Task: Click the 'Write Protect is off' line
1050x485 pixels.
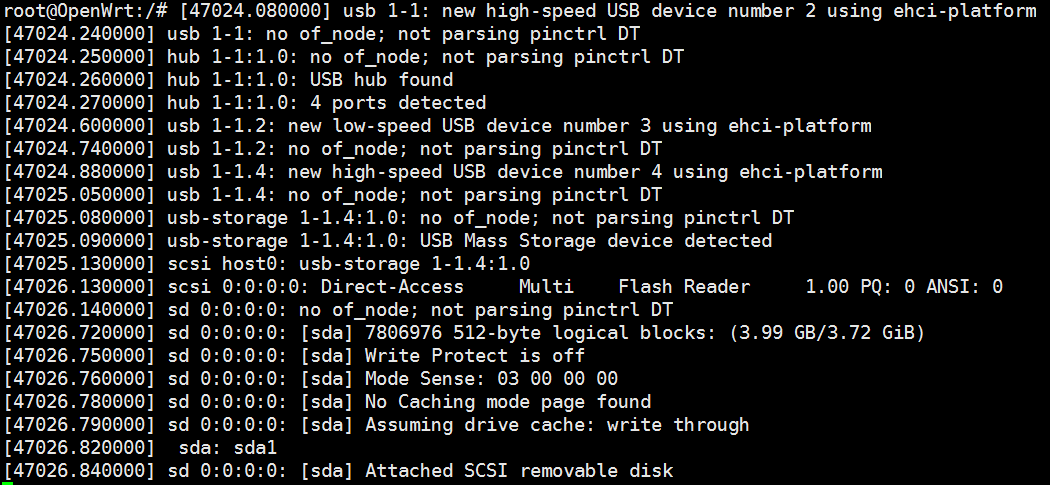Action: (x=474, y=356)
